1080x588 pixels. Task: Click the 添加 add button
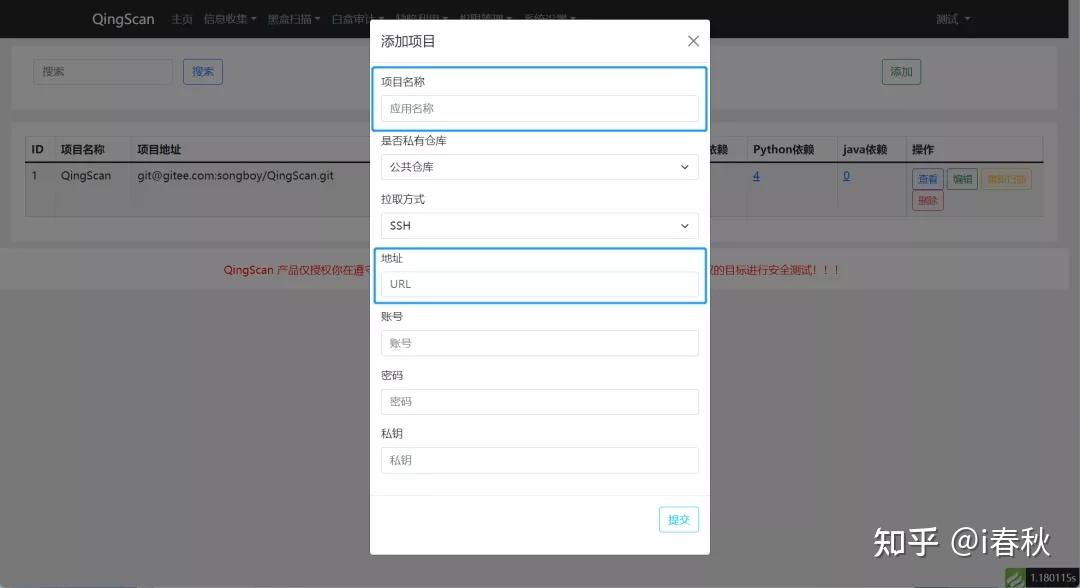900,71
